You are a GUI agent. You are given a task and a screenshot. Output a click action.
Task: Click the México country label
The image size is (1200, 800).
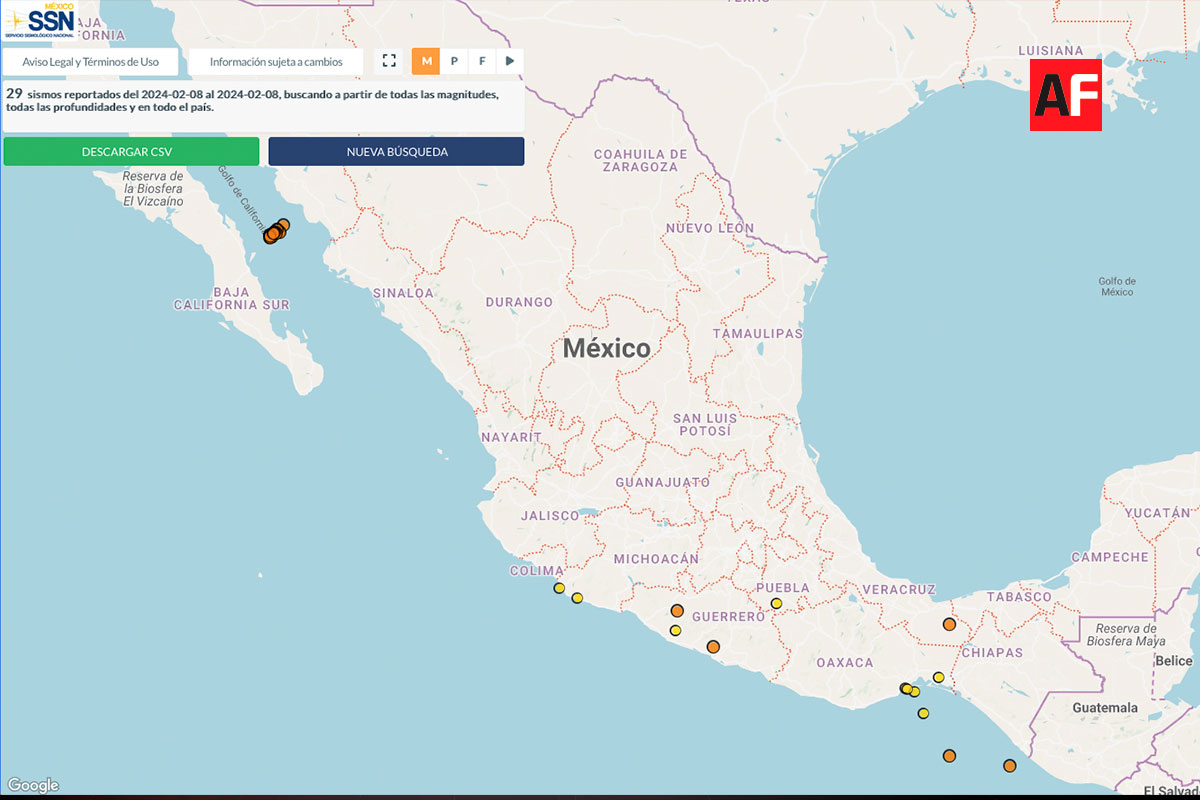(606, 348)
